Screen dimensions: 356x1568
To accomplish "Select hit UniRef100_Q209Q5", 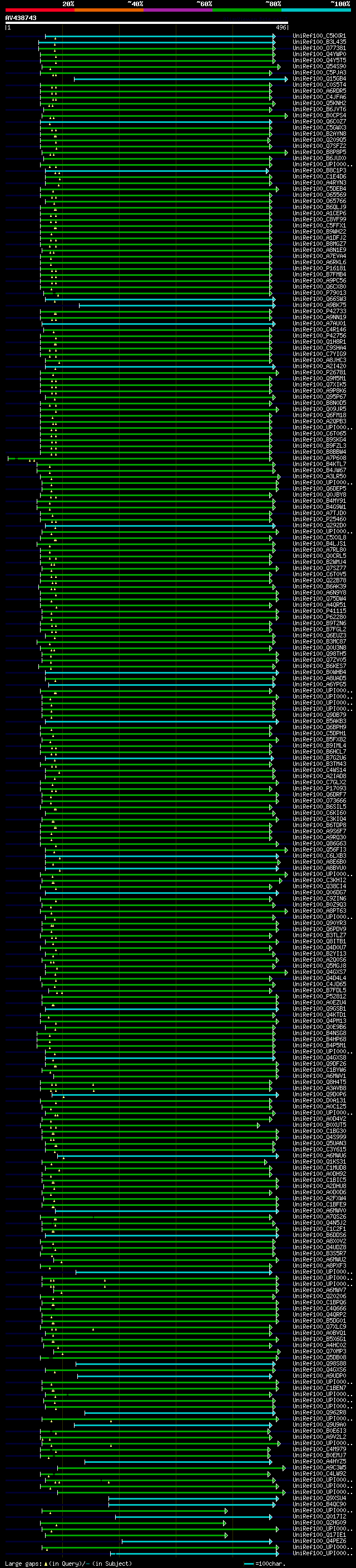I will [x=319, y=140].
